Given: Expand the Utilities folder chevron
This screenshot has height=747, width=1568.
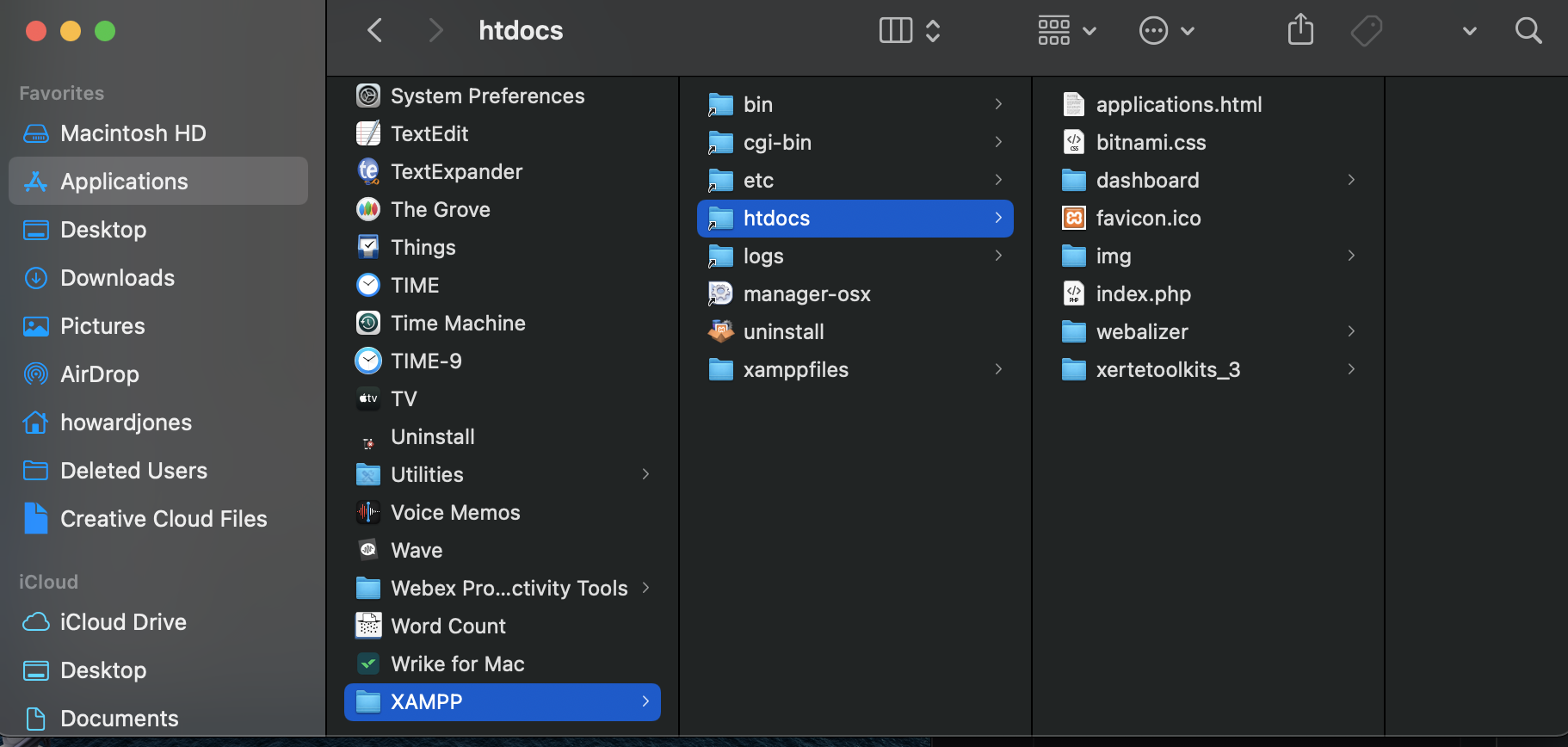Looking at the screenshot, I should click(x=645, y=474).
